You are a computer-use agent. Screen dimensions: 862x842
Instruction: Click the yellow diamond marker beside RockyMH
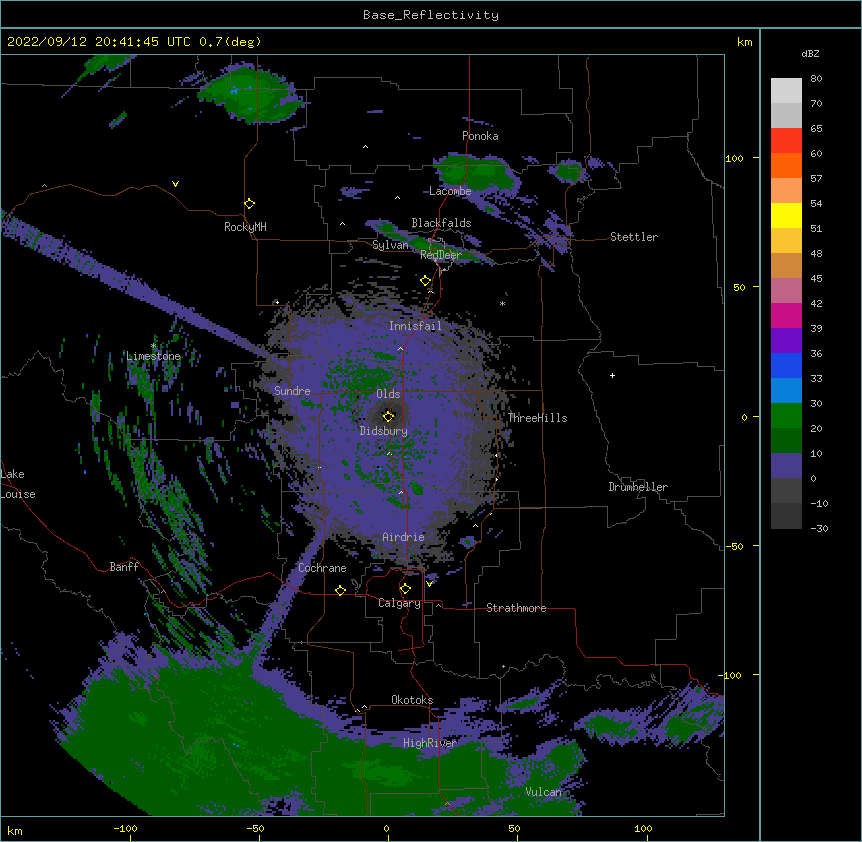pos(249,203)
